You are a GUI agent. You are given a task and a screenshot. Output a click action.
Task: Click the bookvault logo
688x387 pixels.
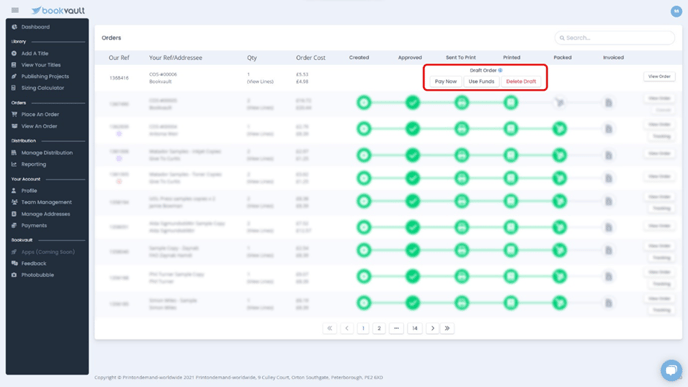pos(58,10)
